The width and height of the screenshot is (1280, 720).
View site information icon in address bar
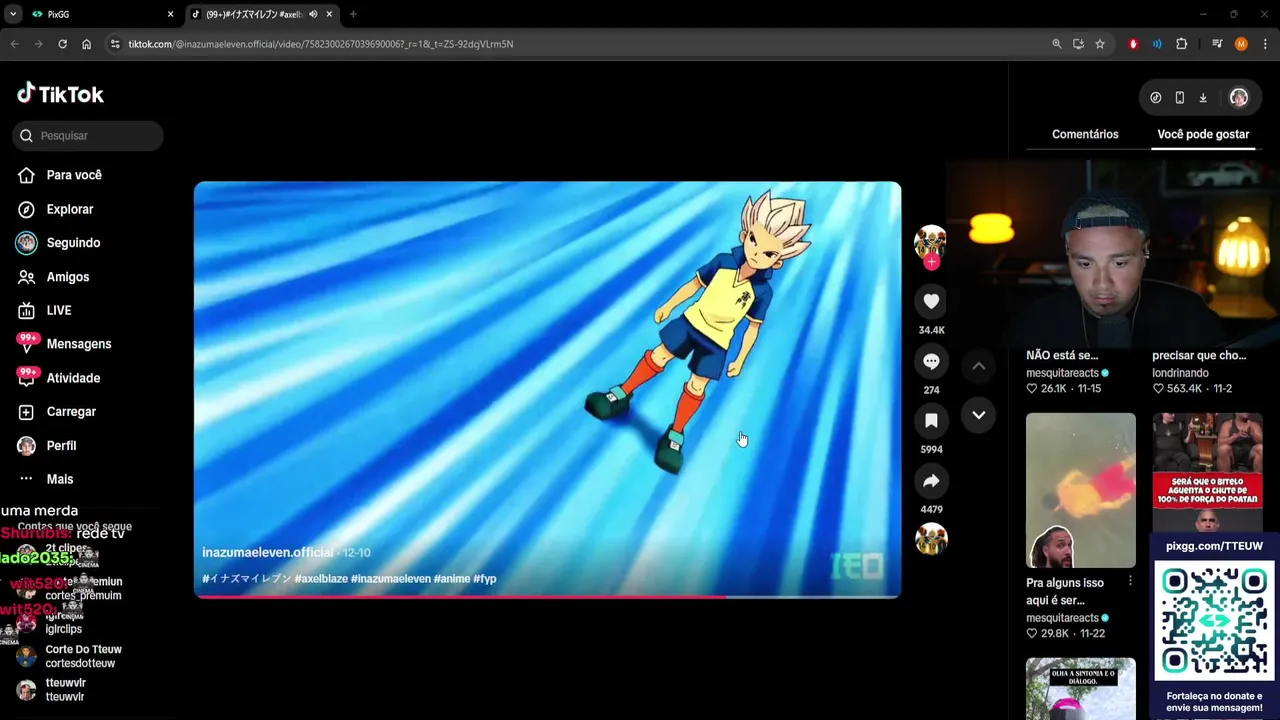(115, 44)
